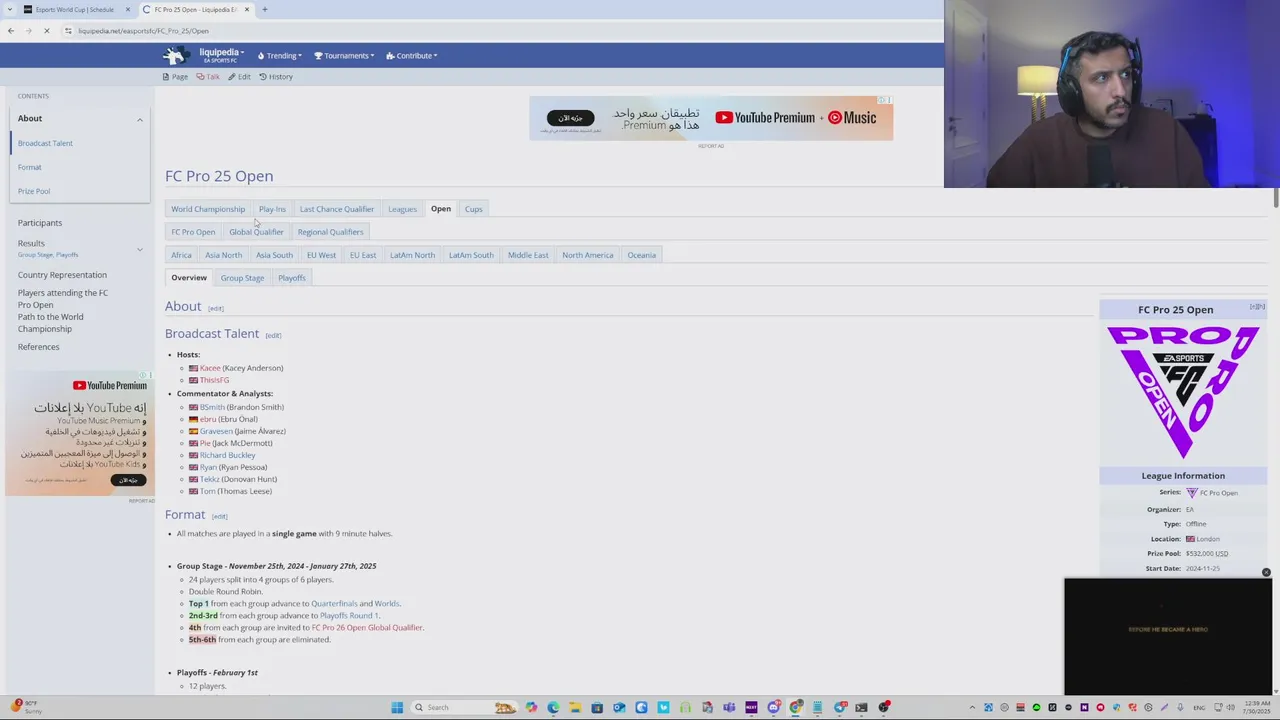Switch to Playoffs tab
The width and height of the screenshot is (1280, 720).
[292, 278]
